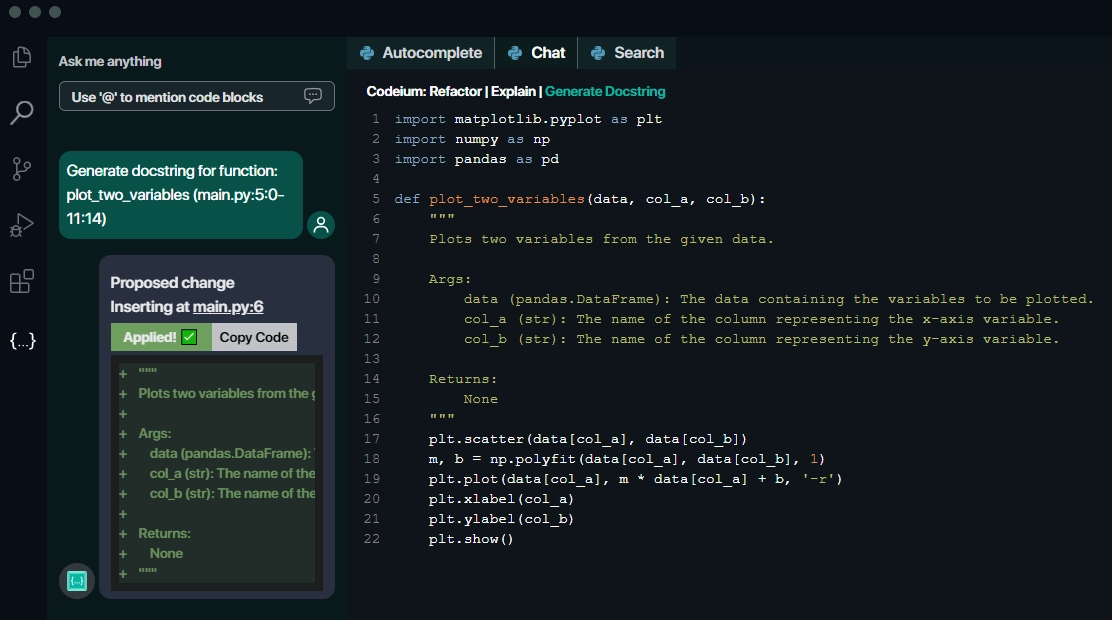The height and width of the screenshot is (620, 1112).
Task: Select the Codeium braces icon in sidebar
Action: click(x=22, y=341)
